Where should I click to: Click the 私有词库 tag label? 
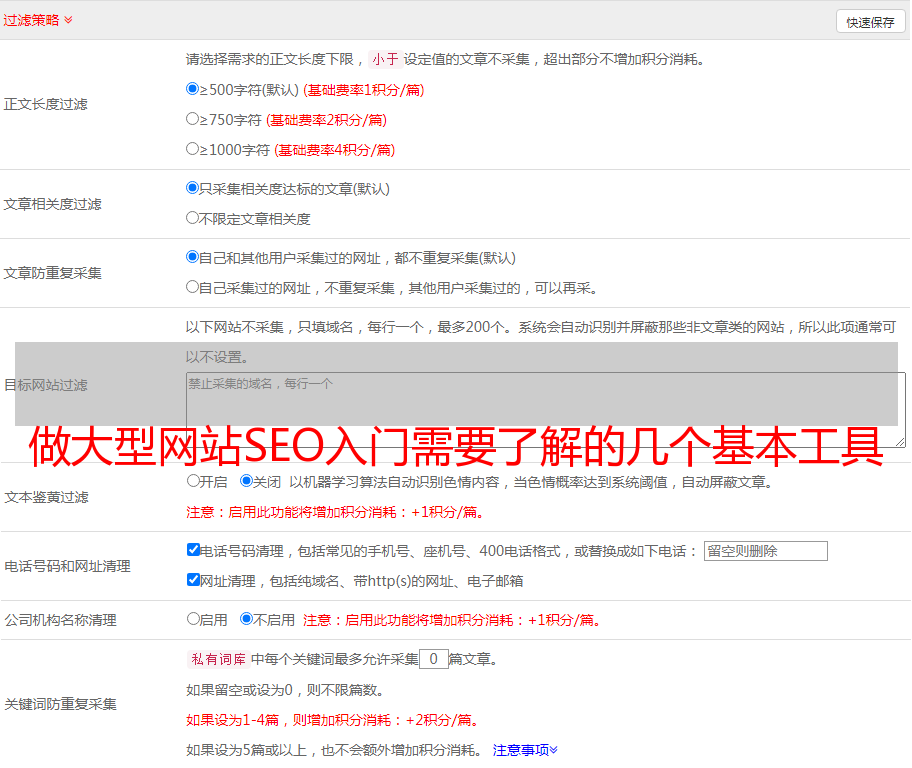(x=216, y=659)
